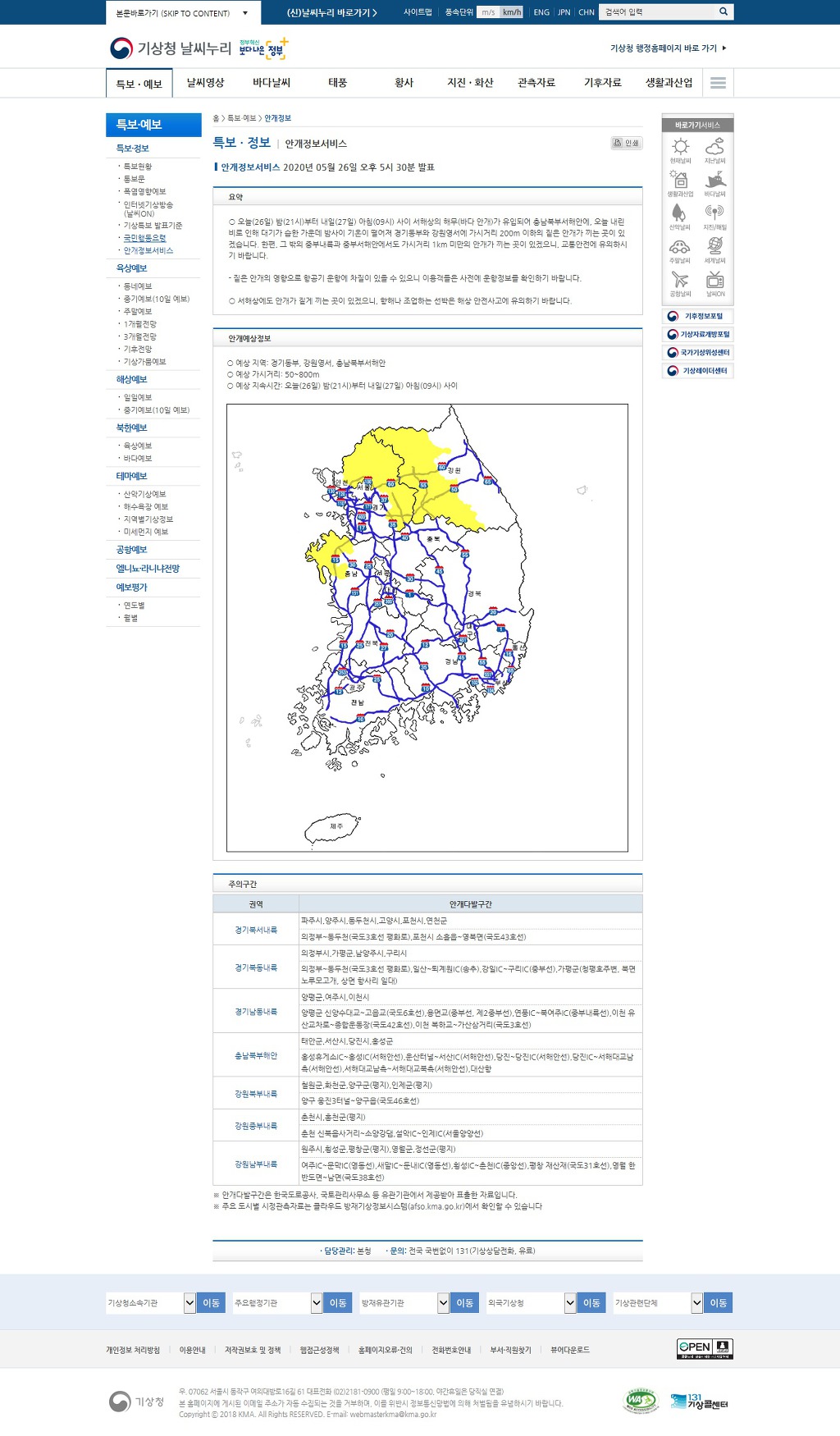This screenshot has height=1436, width=840.
Task: Open 국민행동요령 sidebar link
Action: point(144,238)
